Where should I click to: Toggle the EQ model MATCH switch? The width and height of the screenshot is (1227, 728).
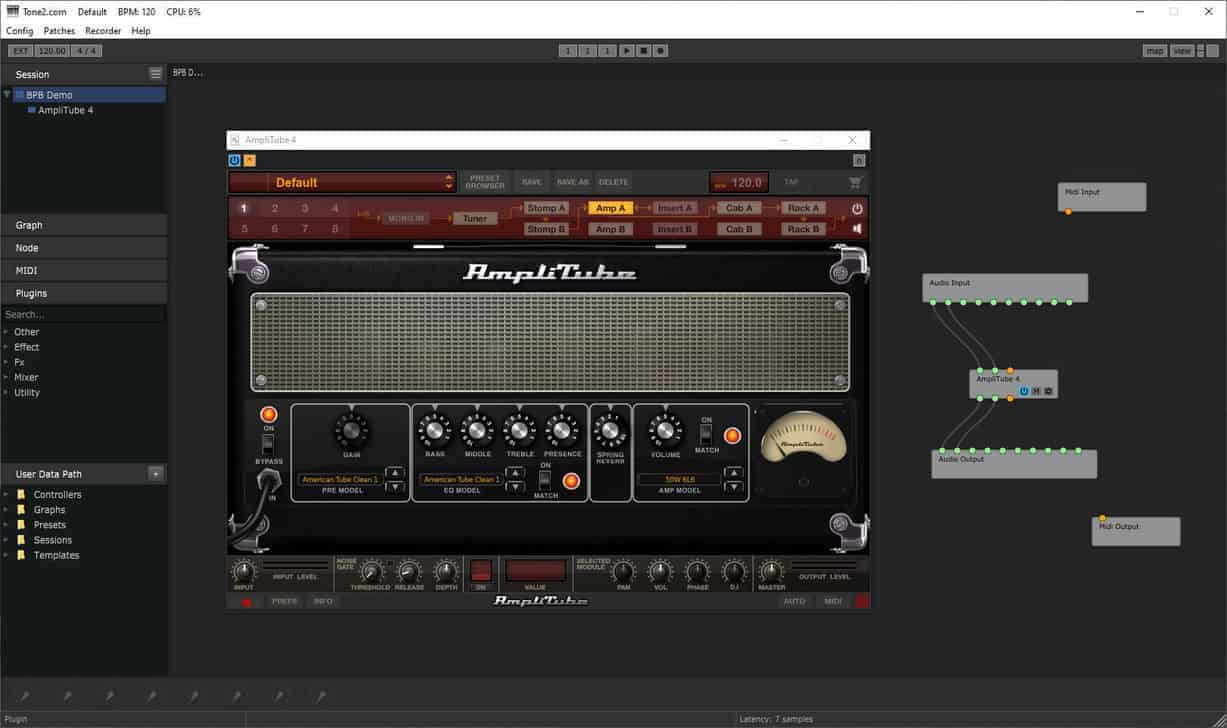coord(545,480)
